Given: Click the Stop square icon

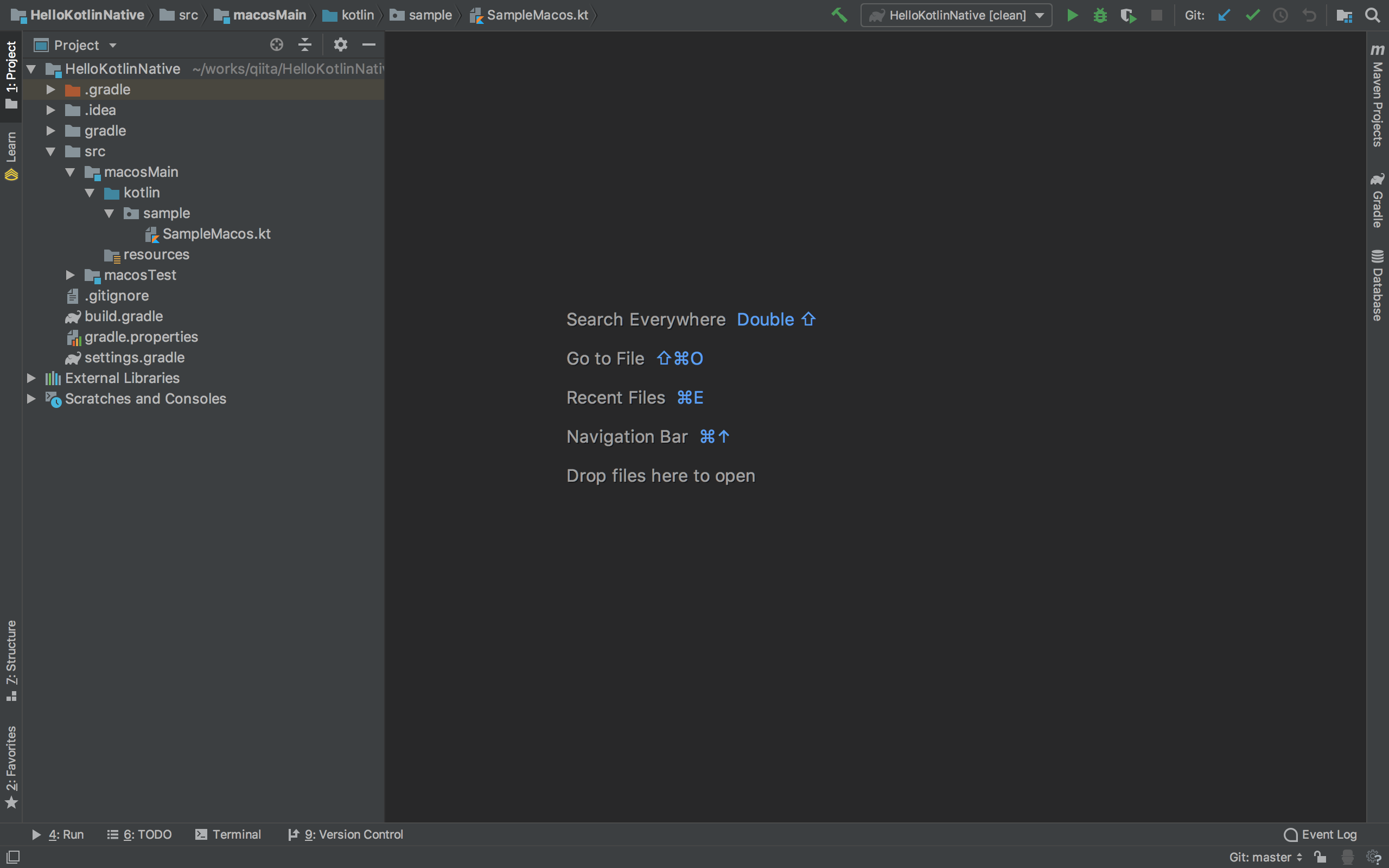Looking at the screenshot, I should pyautogui.click(x=1157, y=15).
